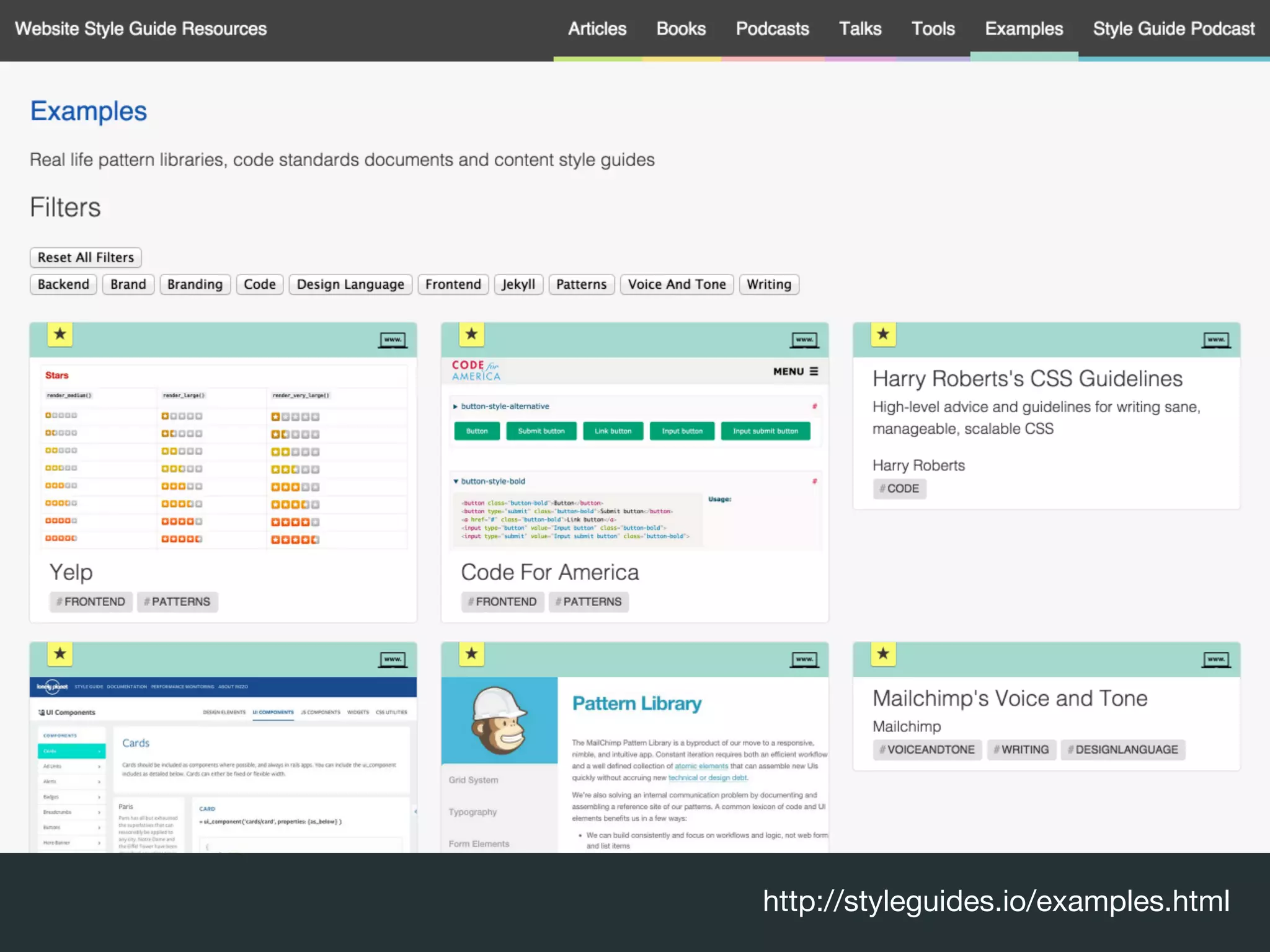Toggle the Brand filter
Viewport: 1270px width, 952px height.
(x=128, y=284)
